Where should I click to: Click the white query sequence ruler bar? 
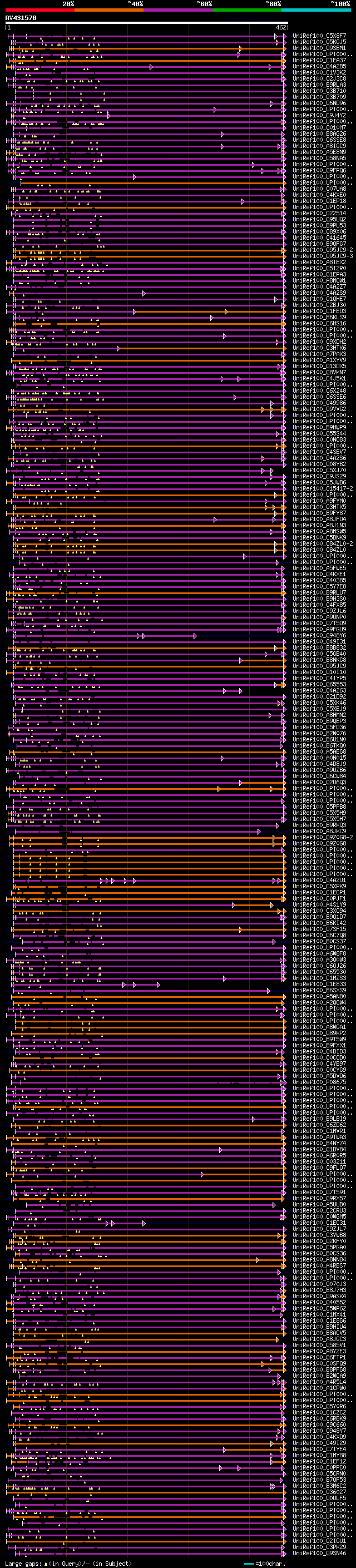point(146,23)
